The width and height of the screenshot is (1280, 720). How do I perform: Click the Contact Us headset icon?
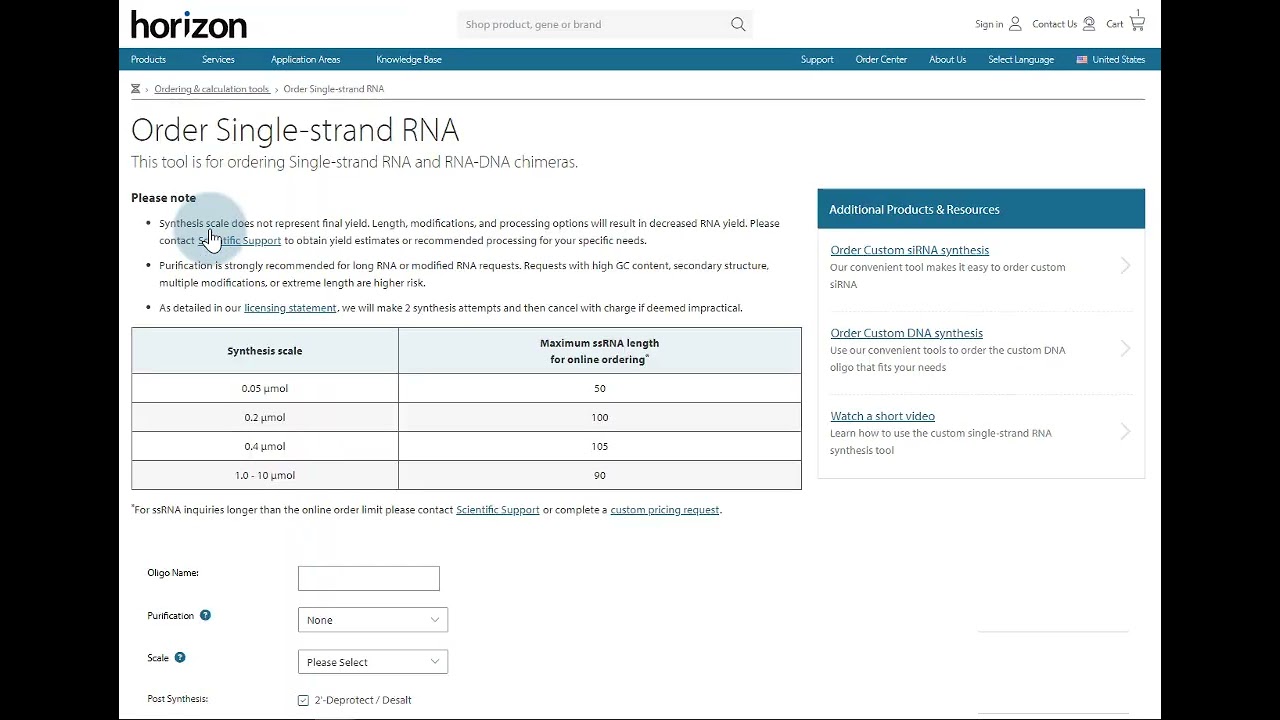(x=1089, y=24)
